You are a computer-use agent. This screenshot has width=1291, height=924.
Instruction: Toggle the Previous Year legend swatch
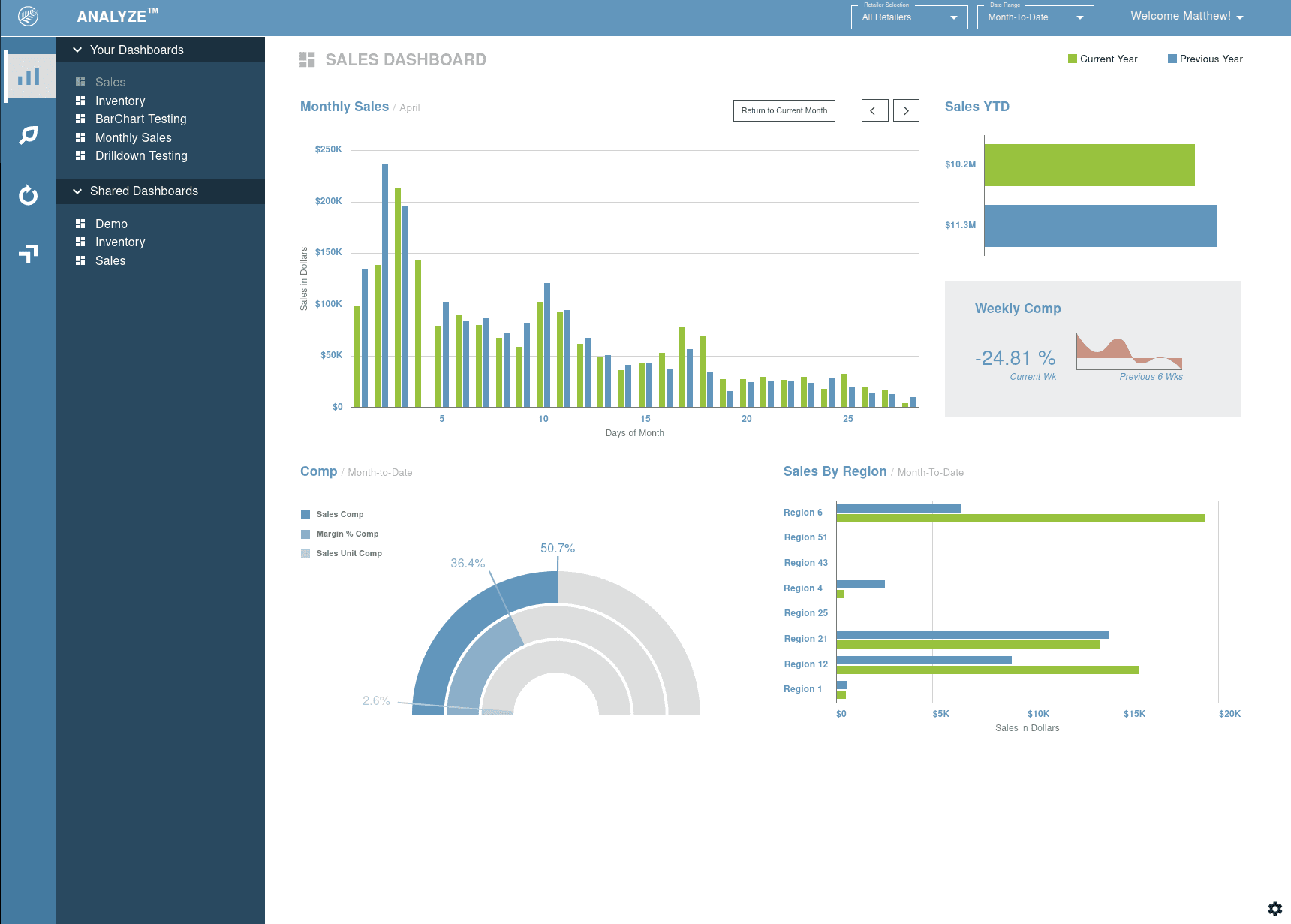(1172, 58)
